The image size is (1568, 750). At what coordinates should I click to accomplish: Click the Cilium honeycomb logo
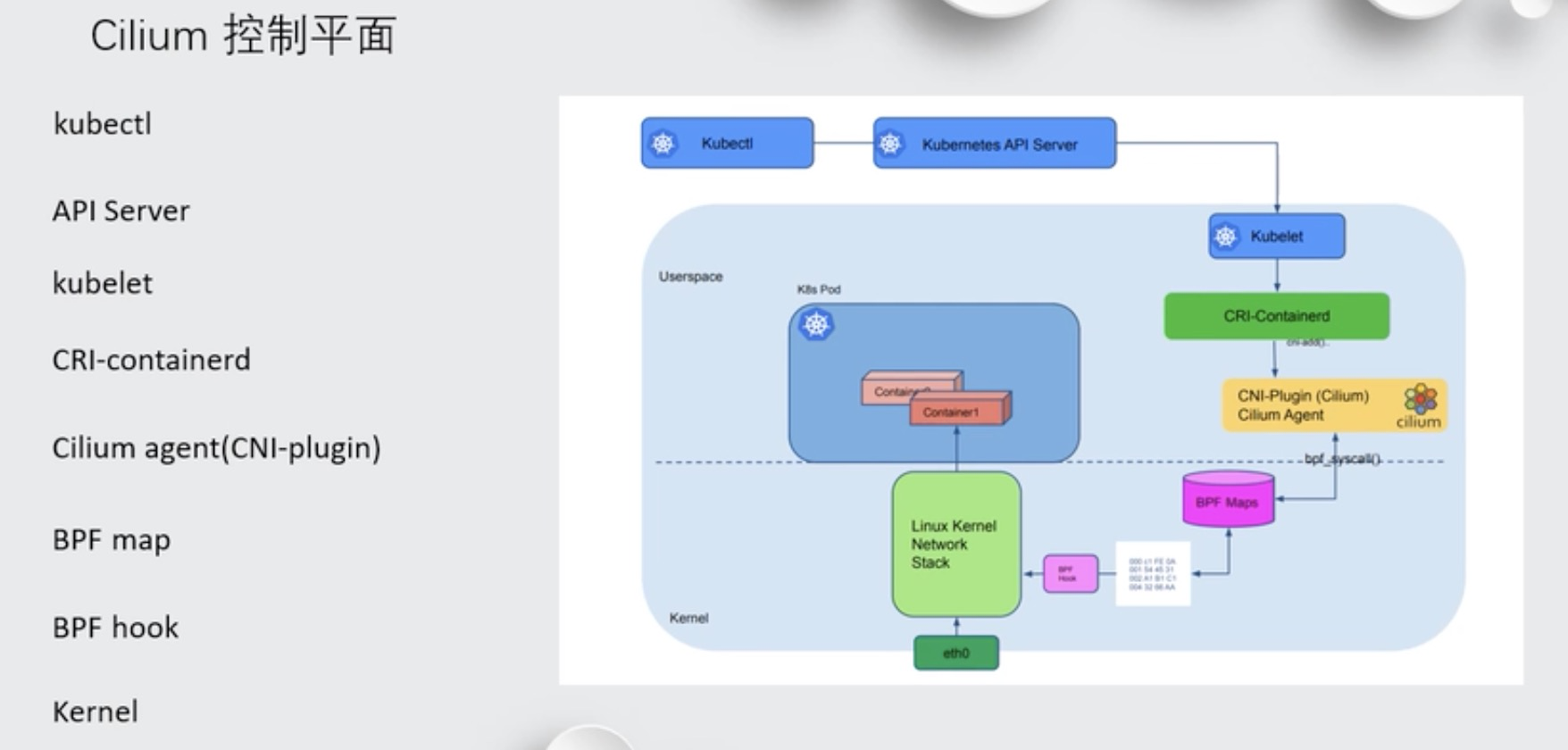1420,398
